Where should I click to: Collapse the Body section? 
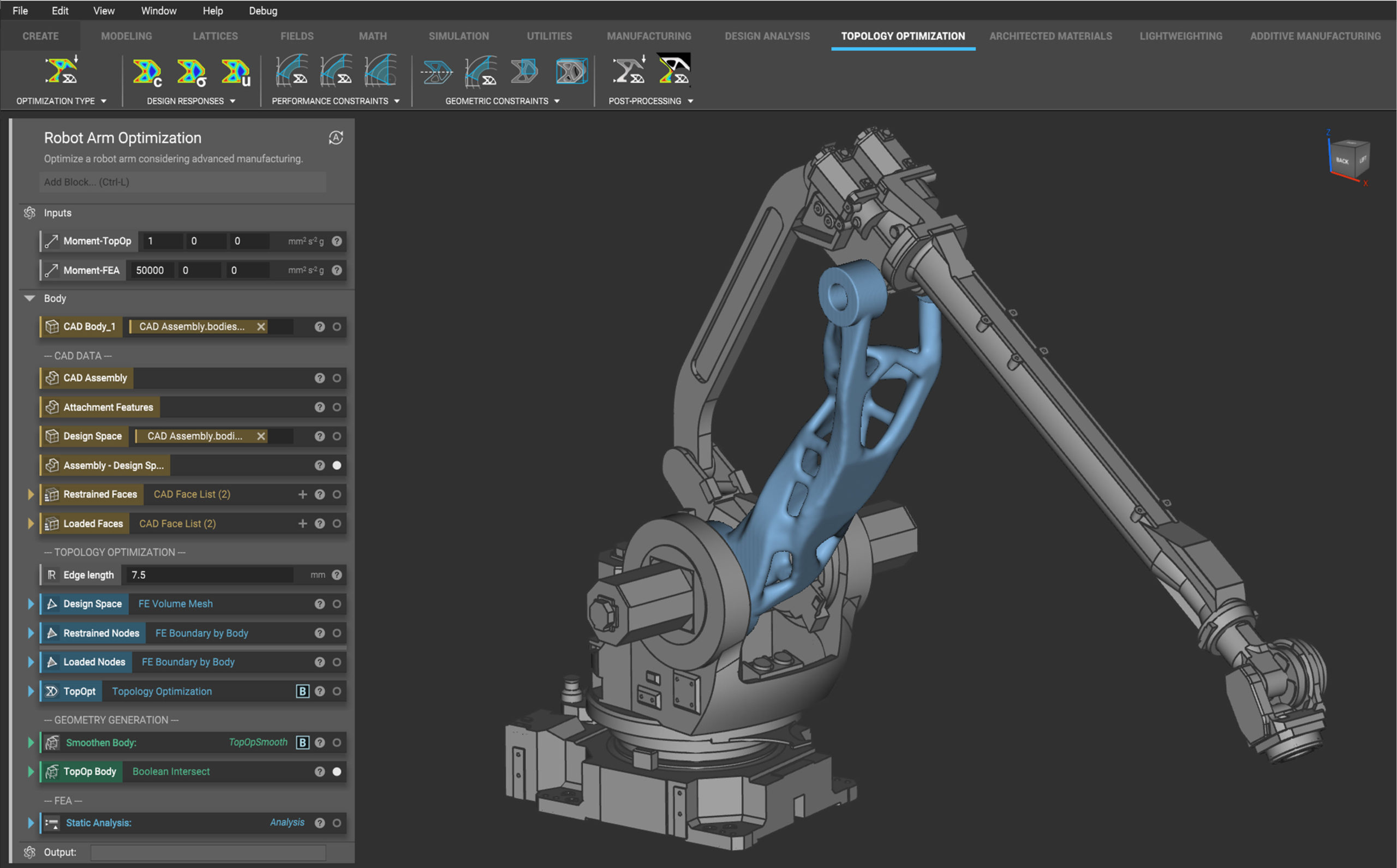[30, 298]
